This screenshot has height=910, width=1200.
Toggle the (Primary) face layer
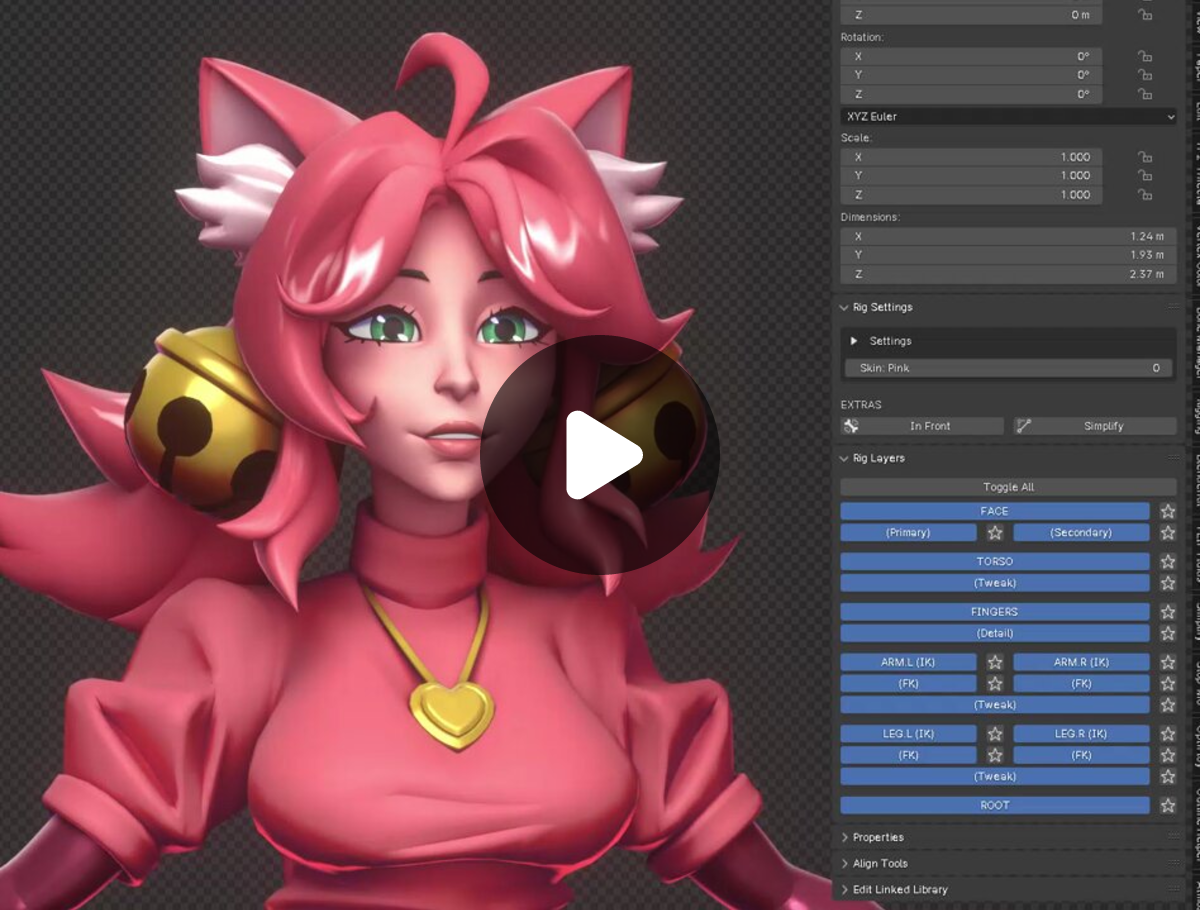click(x=909, y=533)
